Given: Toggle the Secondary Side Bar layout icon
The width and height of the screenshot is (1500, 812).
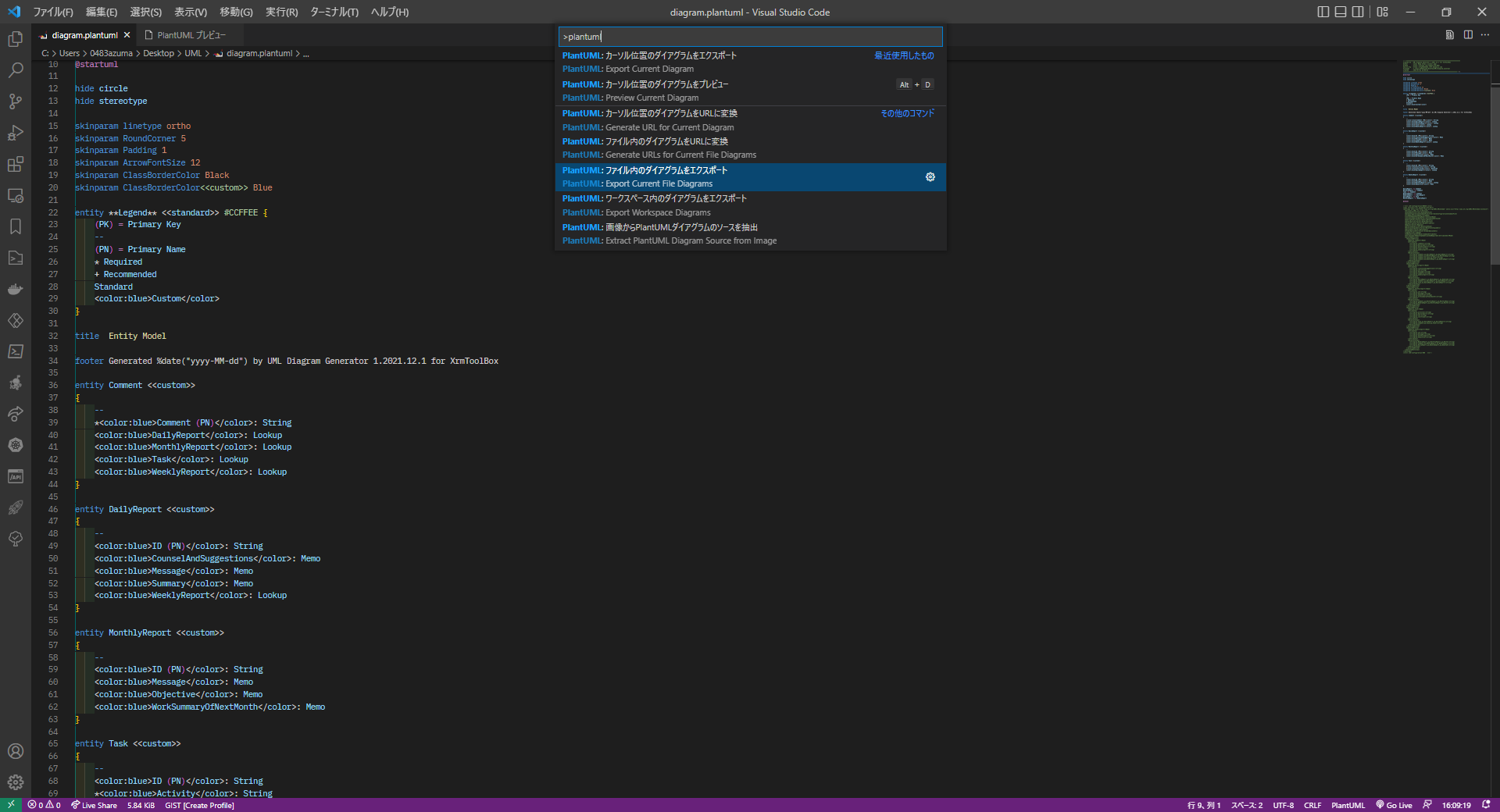Looking at the screenshot, I should click(x=1358, y=12).
